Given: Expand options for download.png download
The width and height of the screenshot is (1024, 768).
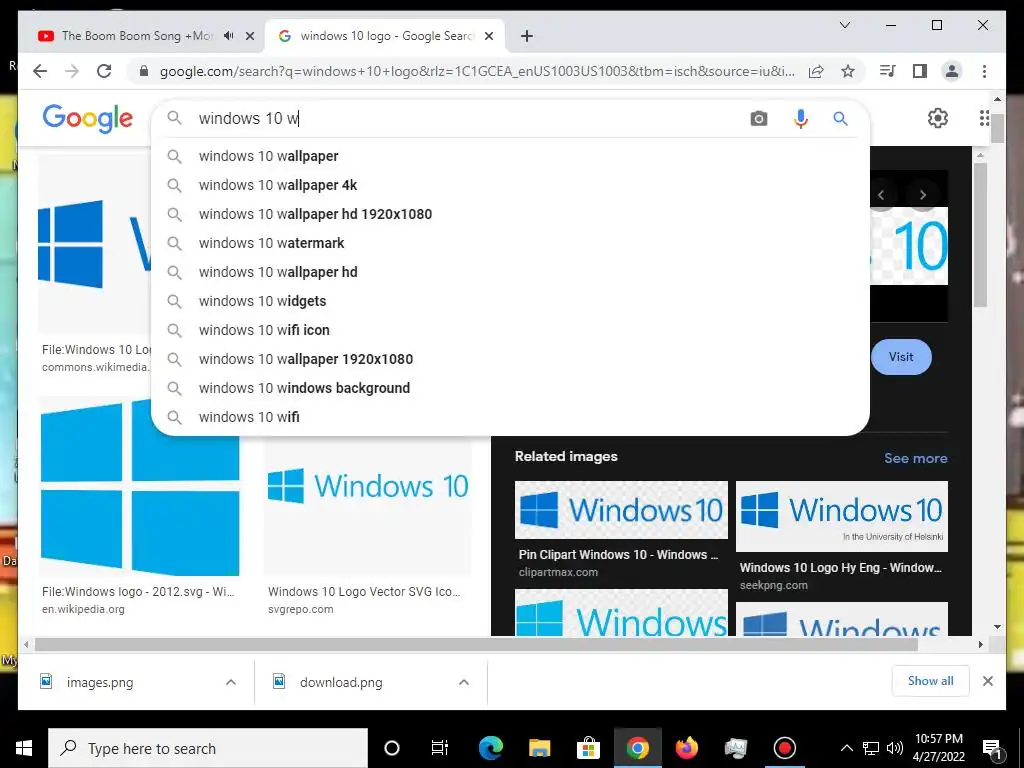Looking at the screenshot, I should pos(464,682).
